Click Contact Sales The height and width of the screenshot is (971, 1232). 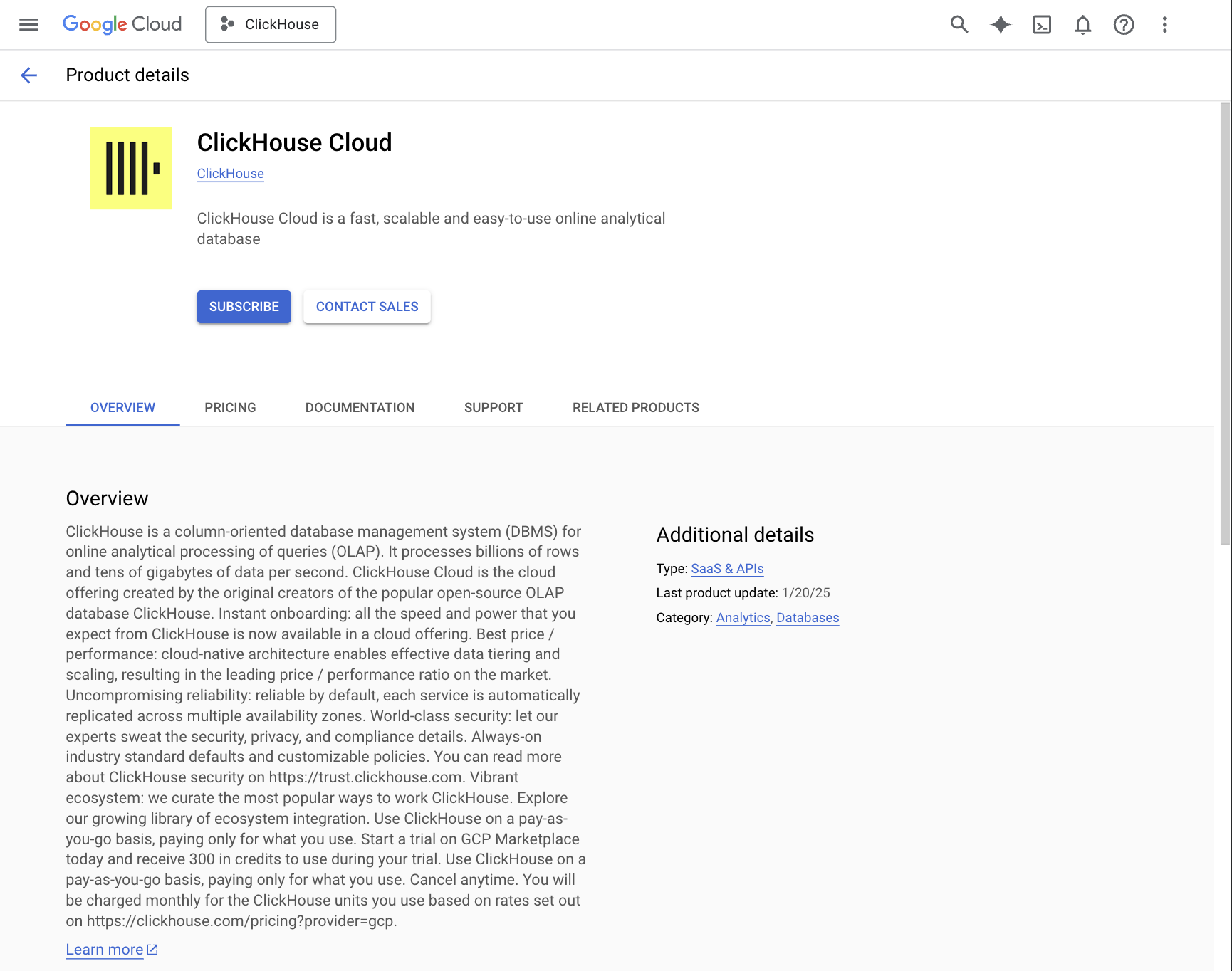[x=367, y=307]
